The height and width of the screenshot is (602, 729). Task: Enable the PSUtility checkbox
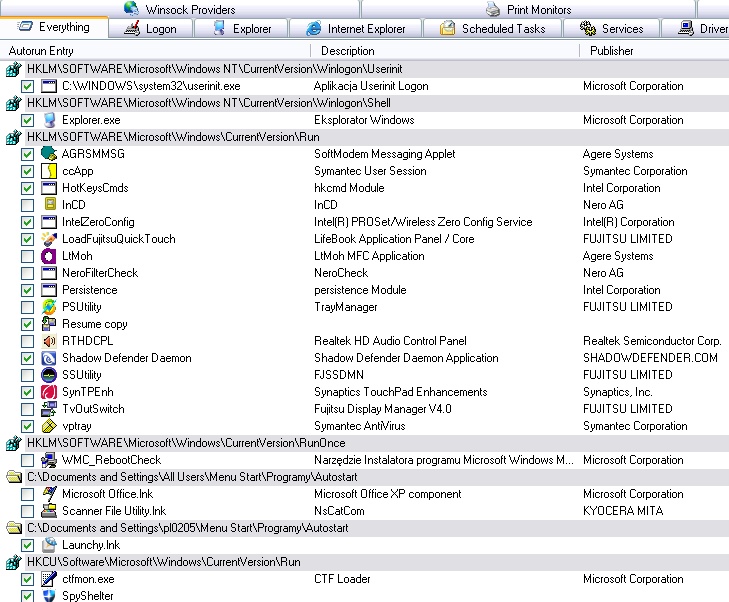[x=27, y=307]
